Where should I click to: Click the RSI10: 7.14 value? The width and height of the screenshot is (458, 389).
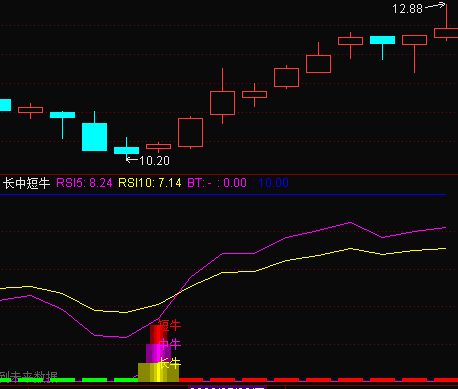click(150, 183)
